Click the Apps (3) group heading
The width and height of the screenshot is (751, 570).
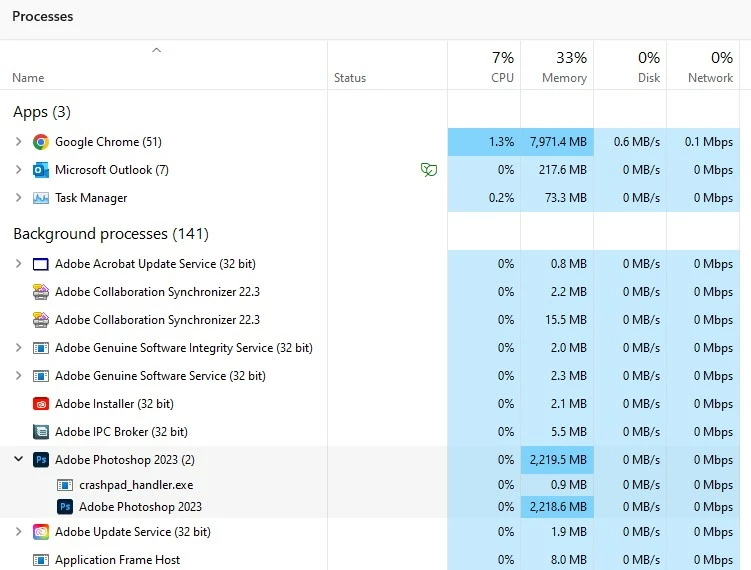(x=42, y=112)
